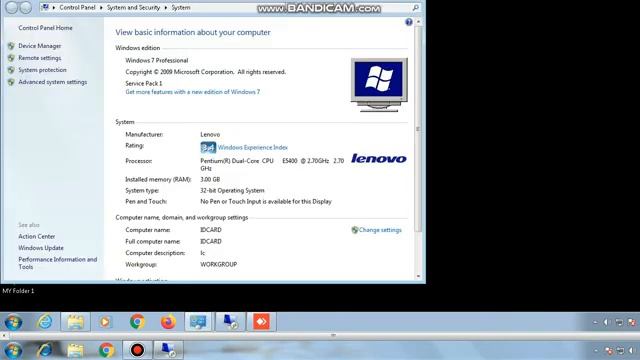Open remote desktop icon on the bottom taskbar
The width and height of the screenshot is (640, 360).
click(168, 350)
